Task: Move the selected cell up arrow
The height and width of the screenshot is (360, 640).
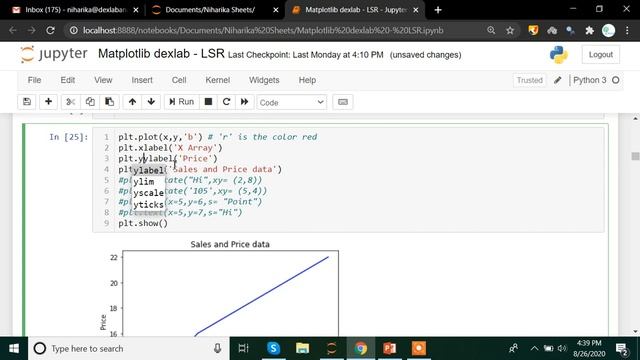Action: click(x=132, y=102)
